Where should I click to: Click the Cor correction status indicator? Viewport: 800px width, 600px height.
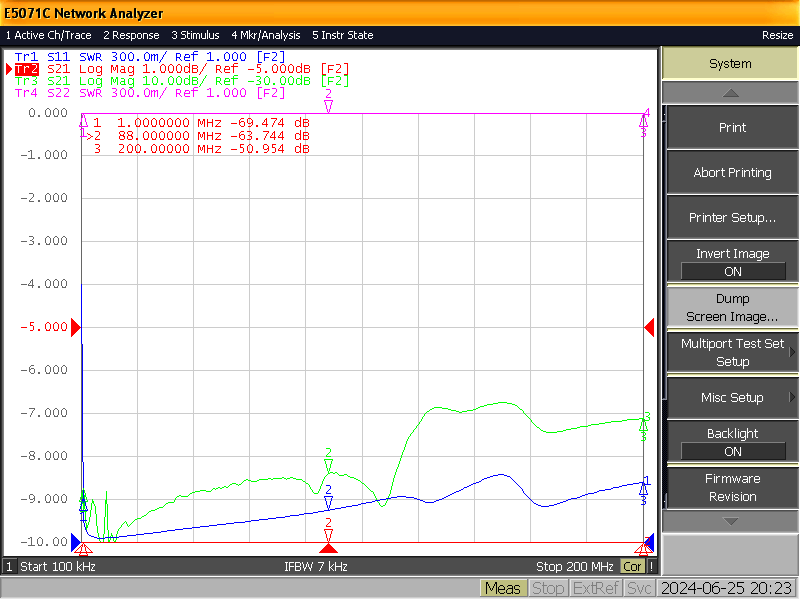pos(632,566)
